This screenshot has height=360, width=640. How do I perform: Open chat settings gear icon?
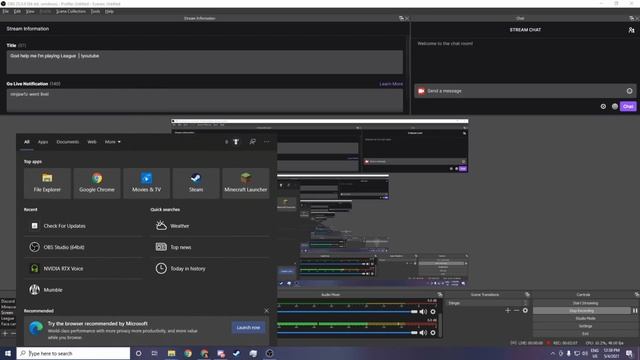coord(603,107)
